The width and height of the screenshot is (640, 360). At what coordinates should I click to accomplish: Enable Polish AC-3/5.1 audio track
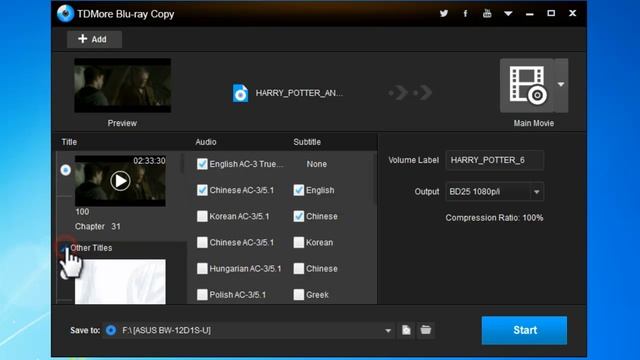tap(202, 295)
